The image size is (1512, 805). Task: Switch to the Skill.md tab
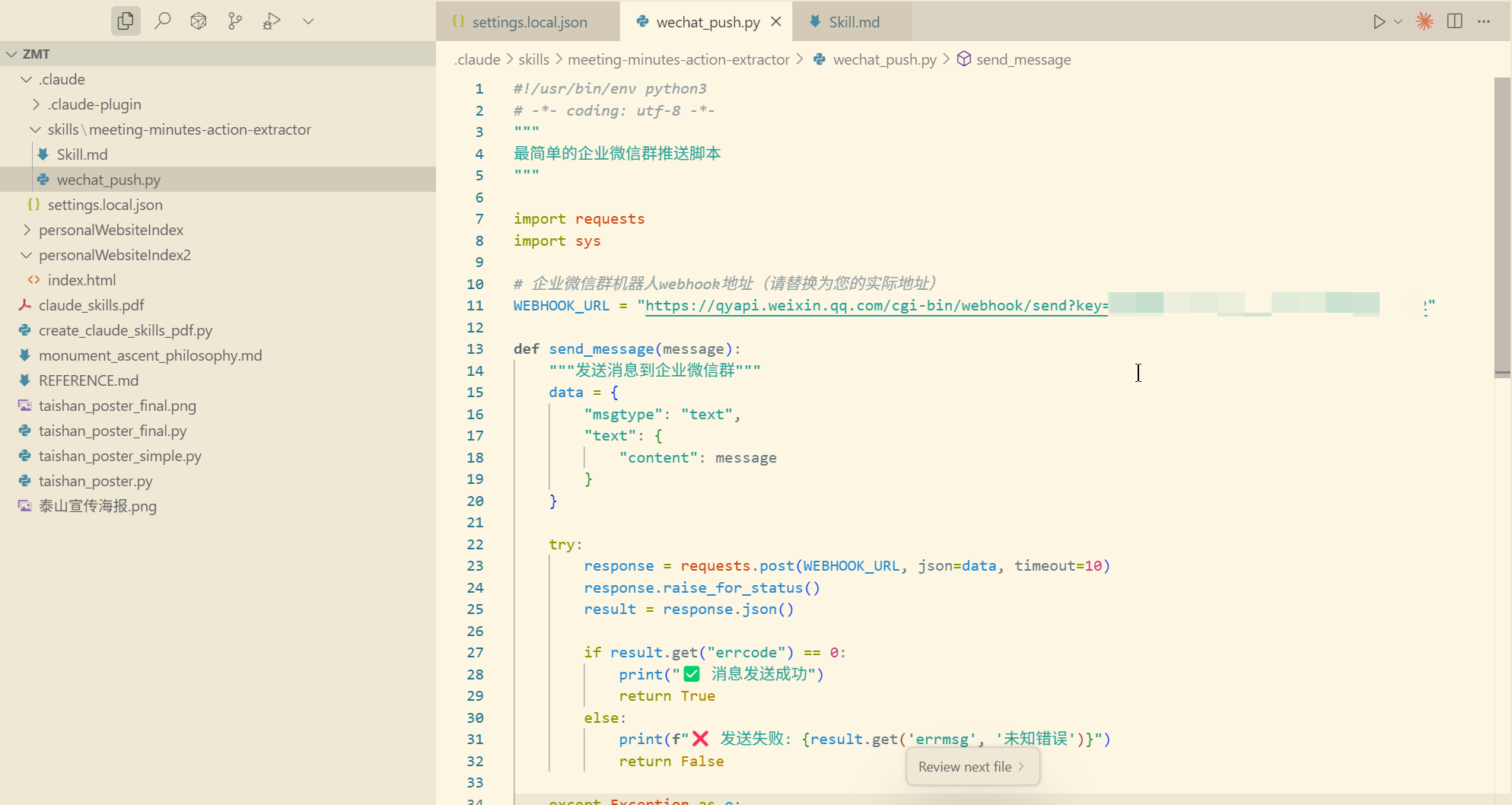tap(853, 22)
